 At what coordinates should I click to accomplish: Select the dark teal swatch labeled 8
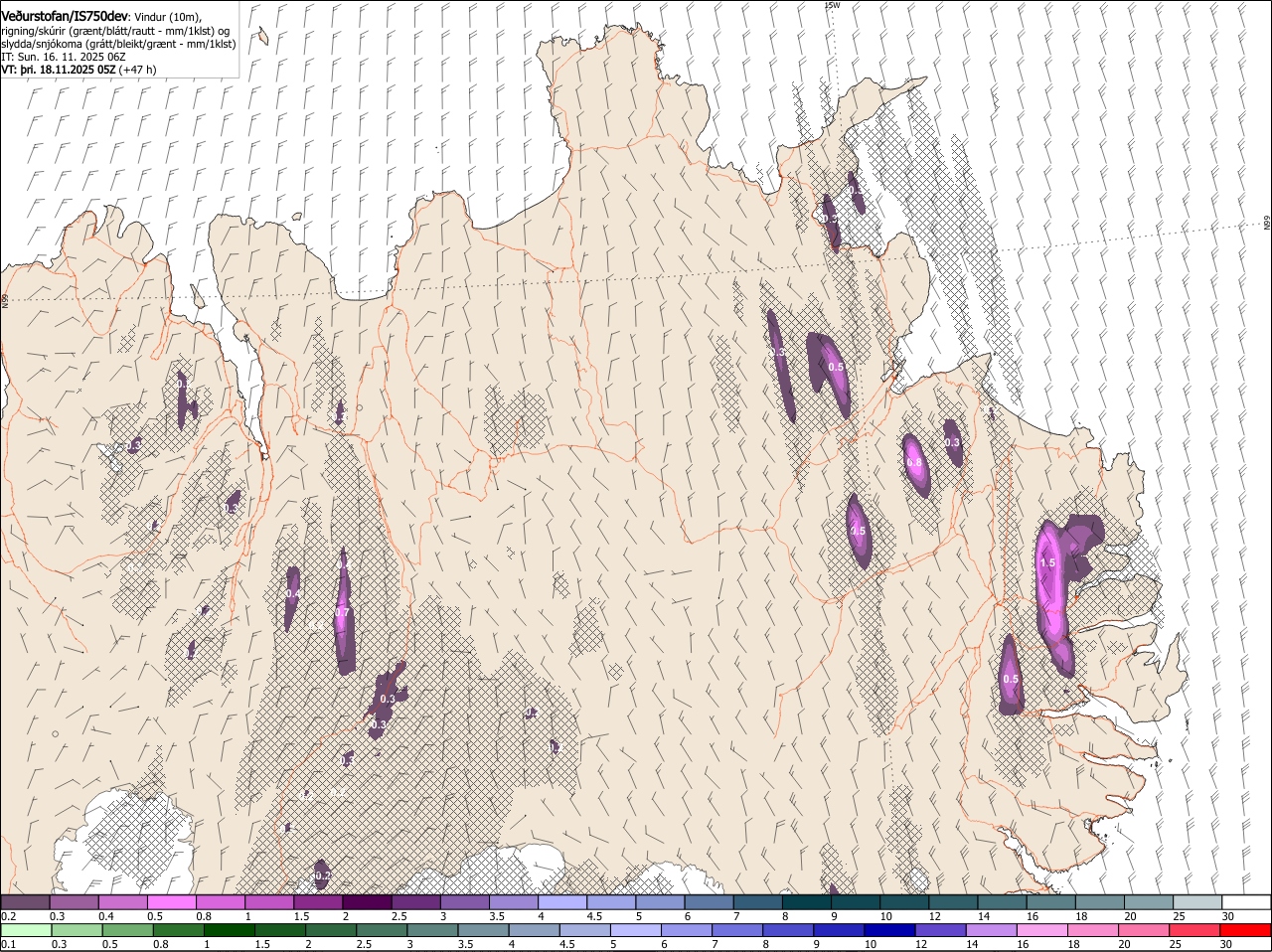point(807,902)
